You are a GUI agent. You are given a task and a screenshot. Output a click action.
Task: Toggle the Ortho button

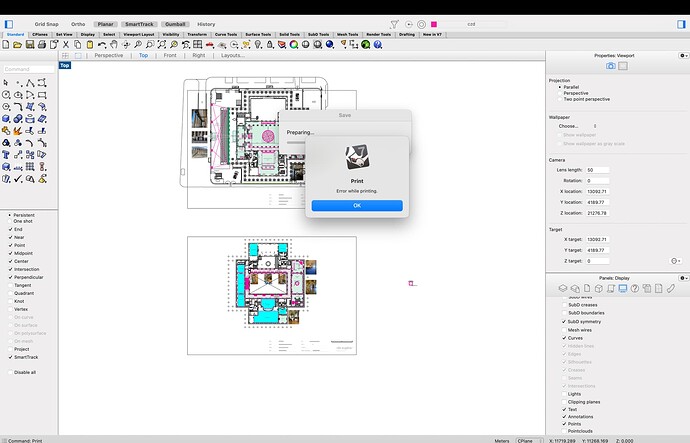tap(78, 24)
